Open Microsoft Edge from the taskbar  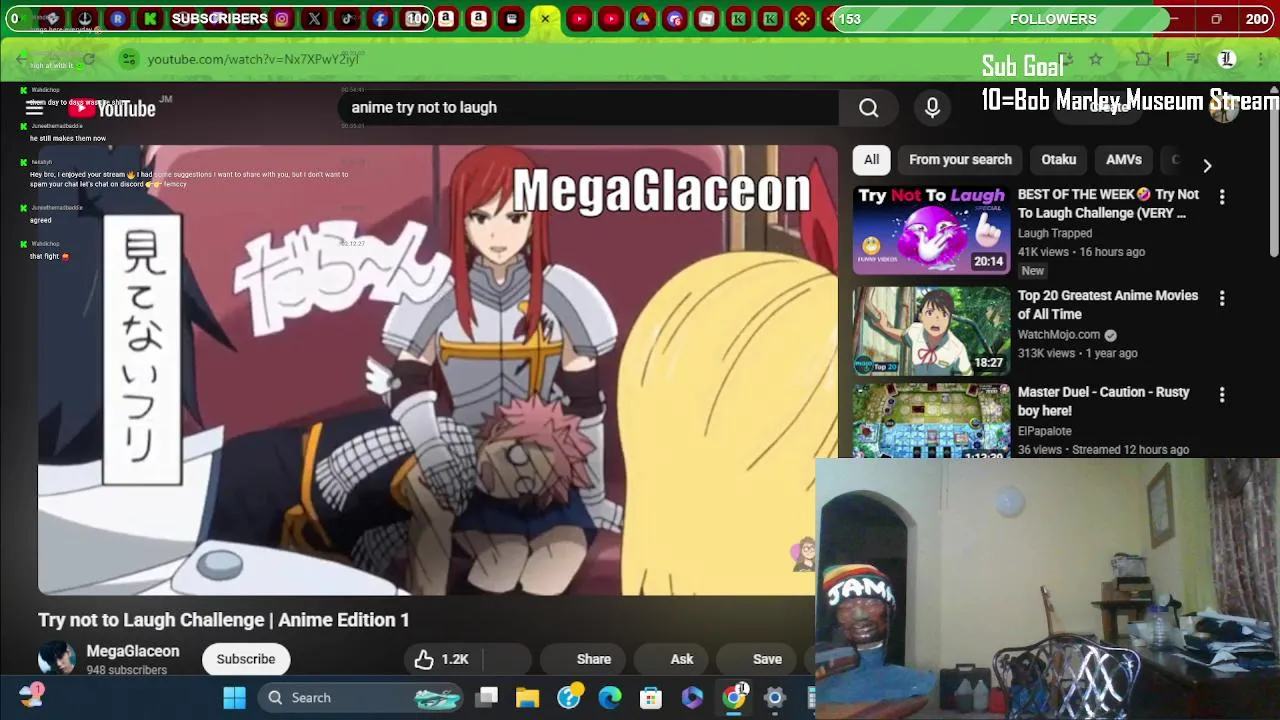tap(610, 698)
